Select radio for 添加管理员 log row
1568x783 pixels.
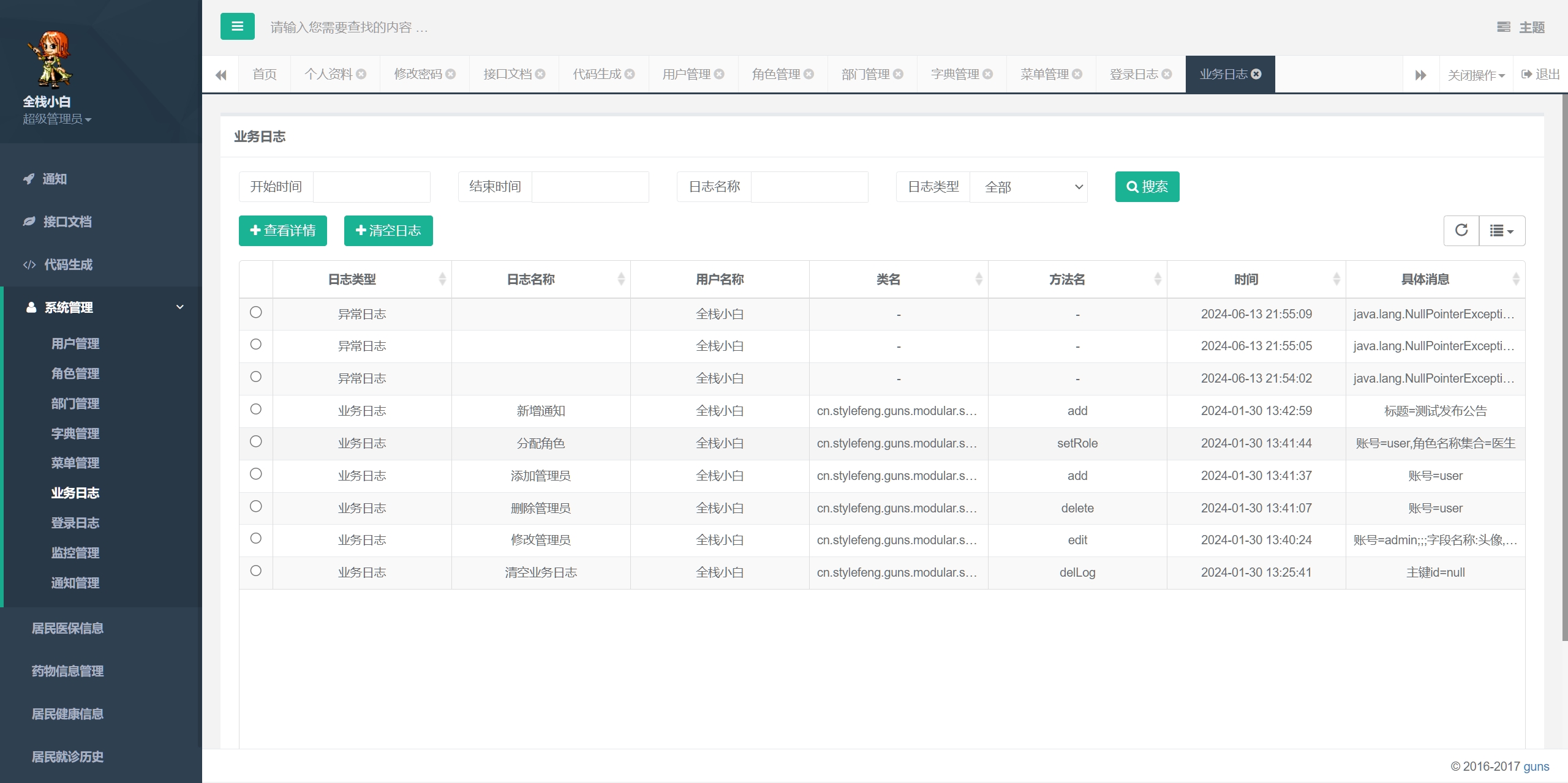256,474
